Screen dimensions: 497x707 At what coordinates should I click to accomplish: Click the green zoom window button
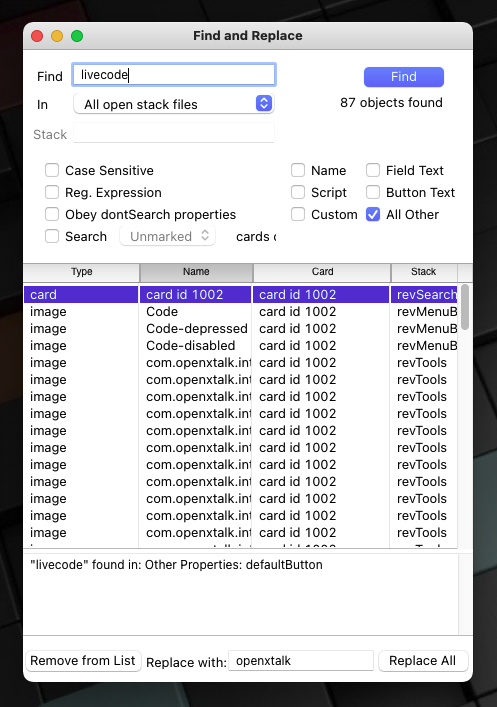click(x=77, y=36)
